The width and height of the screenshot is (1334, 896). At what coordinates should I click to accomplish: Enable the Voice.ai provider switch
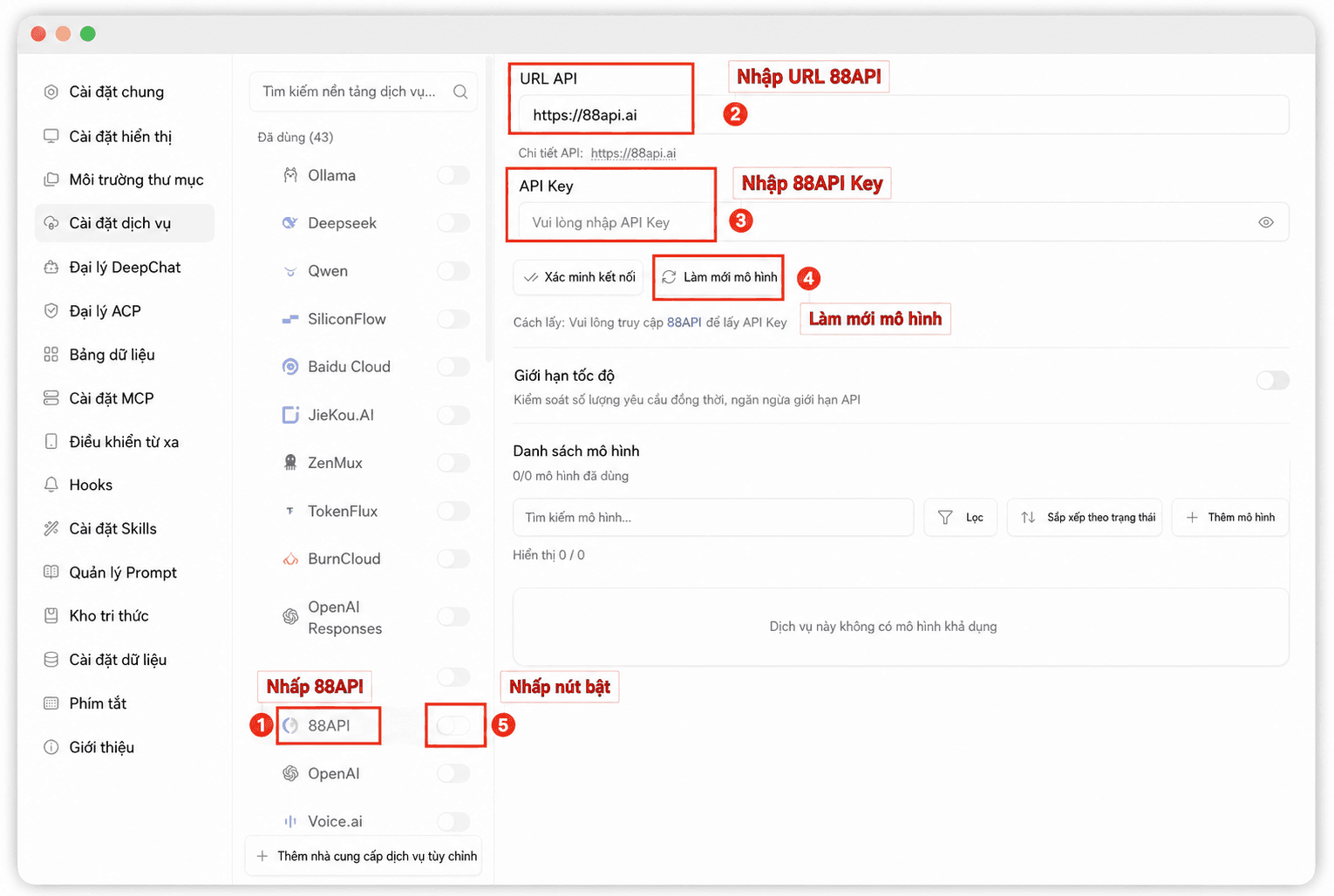(x=453, y=821)
